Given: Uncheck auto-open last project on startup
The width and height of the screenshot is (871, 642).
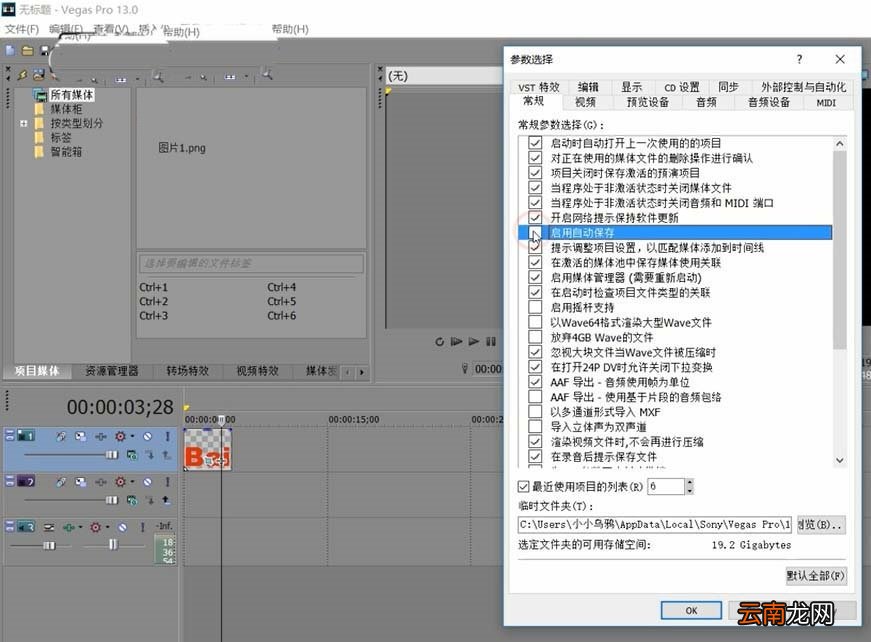Looking at the screenshot, I should coord(535,143).
